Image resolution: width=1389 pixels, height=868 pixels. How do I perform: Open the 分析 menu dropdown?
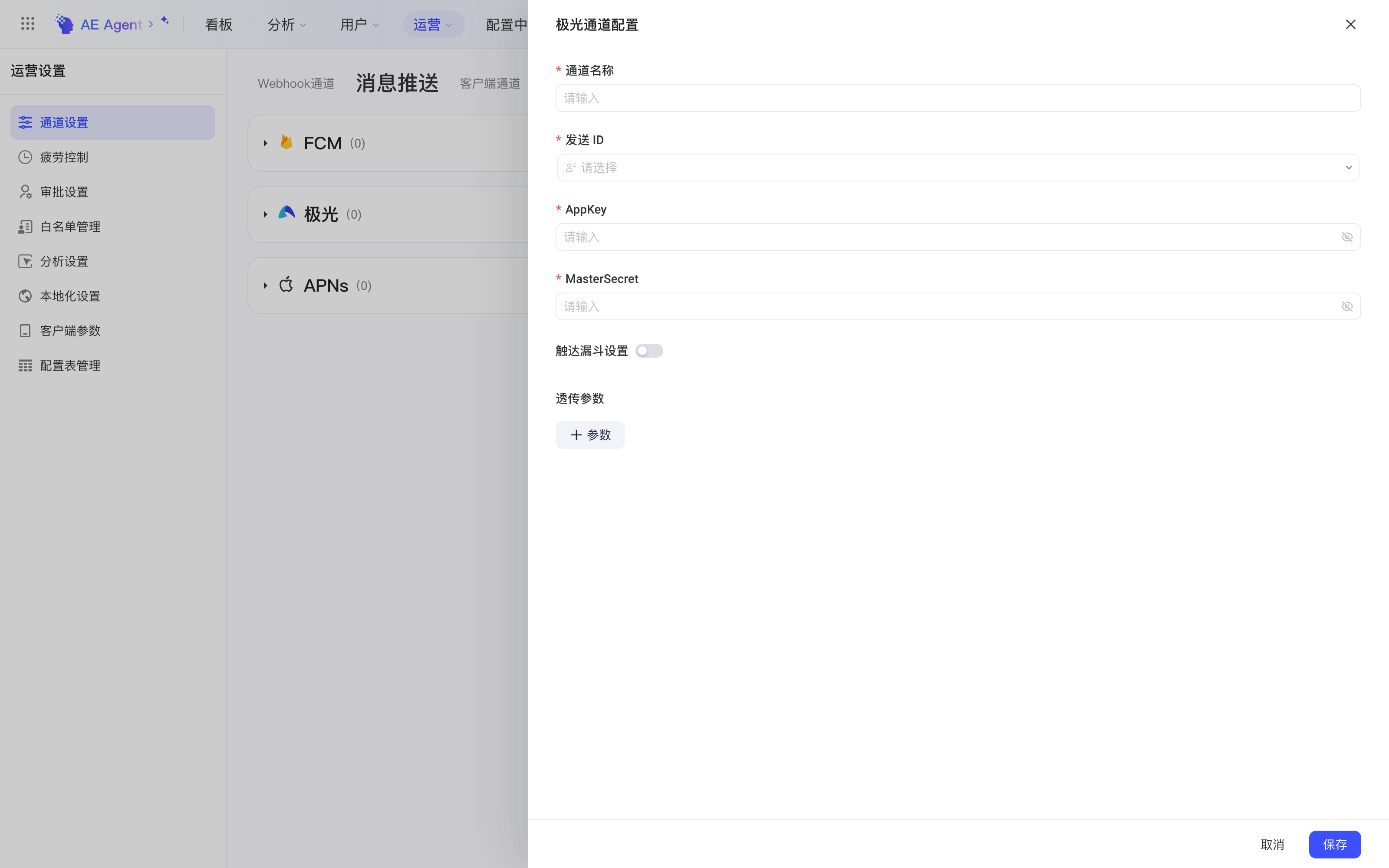(286, 24)
